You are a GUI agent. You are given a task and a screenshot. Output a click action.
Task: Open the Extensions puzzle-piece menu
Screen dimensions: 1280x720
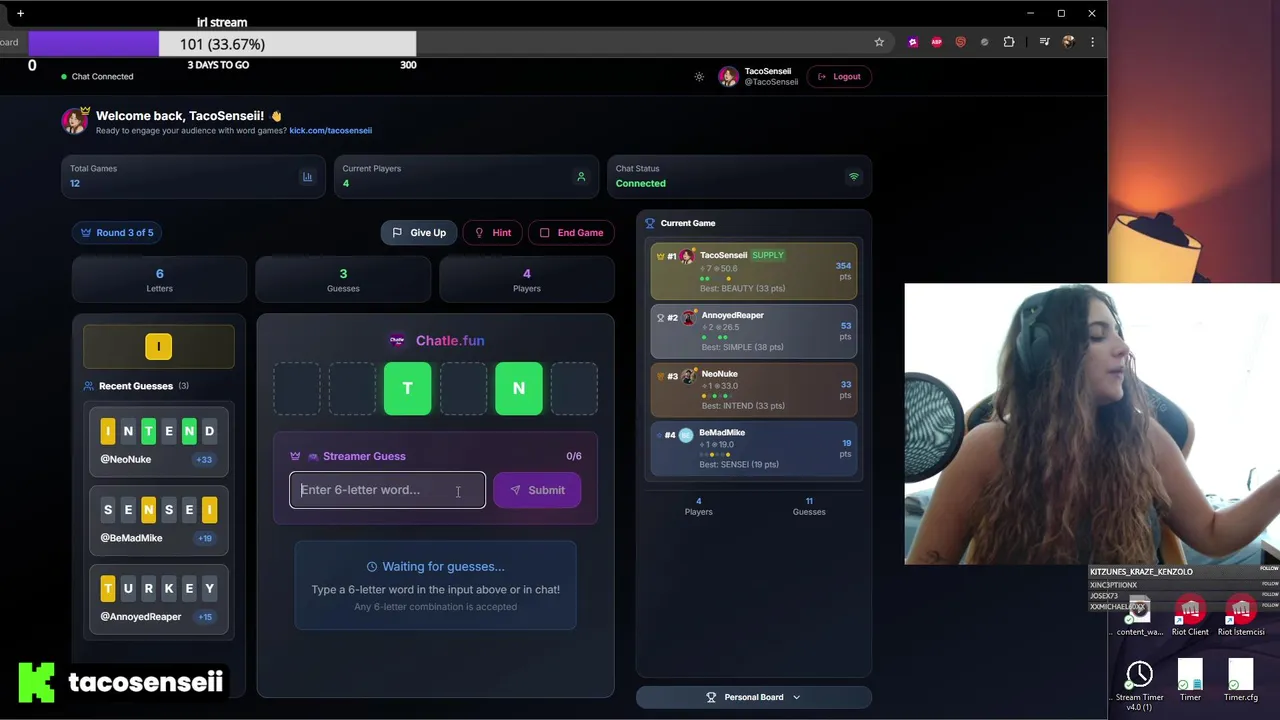coord(1008,42)
